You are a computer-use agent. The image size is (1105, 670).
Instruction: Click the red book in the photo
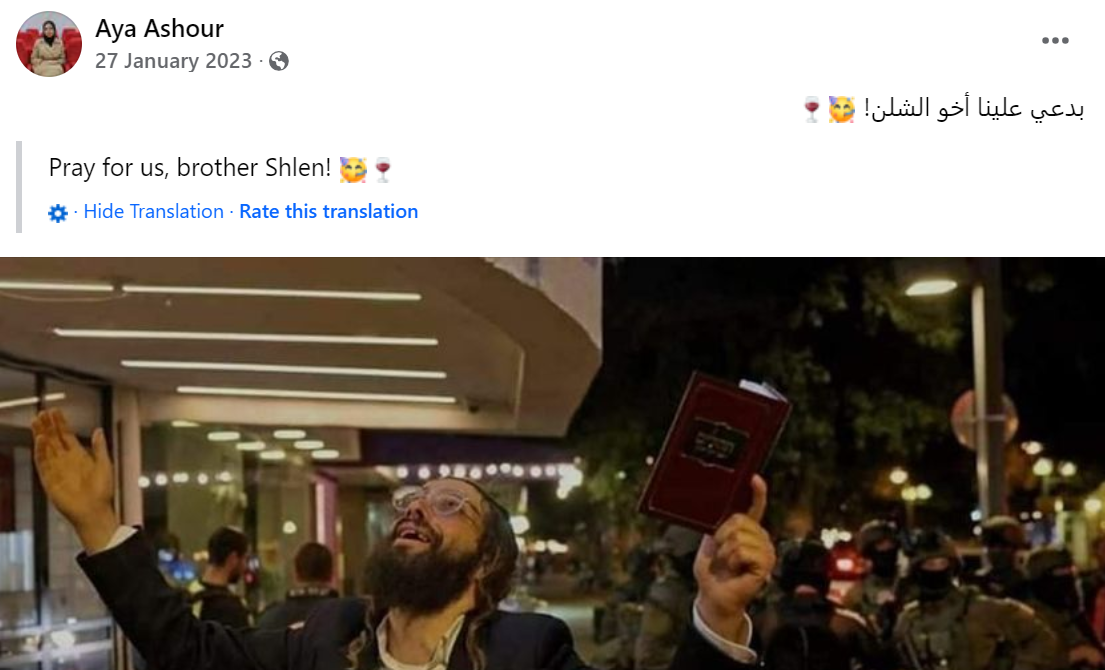[714, 451]
